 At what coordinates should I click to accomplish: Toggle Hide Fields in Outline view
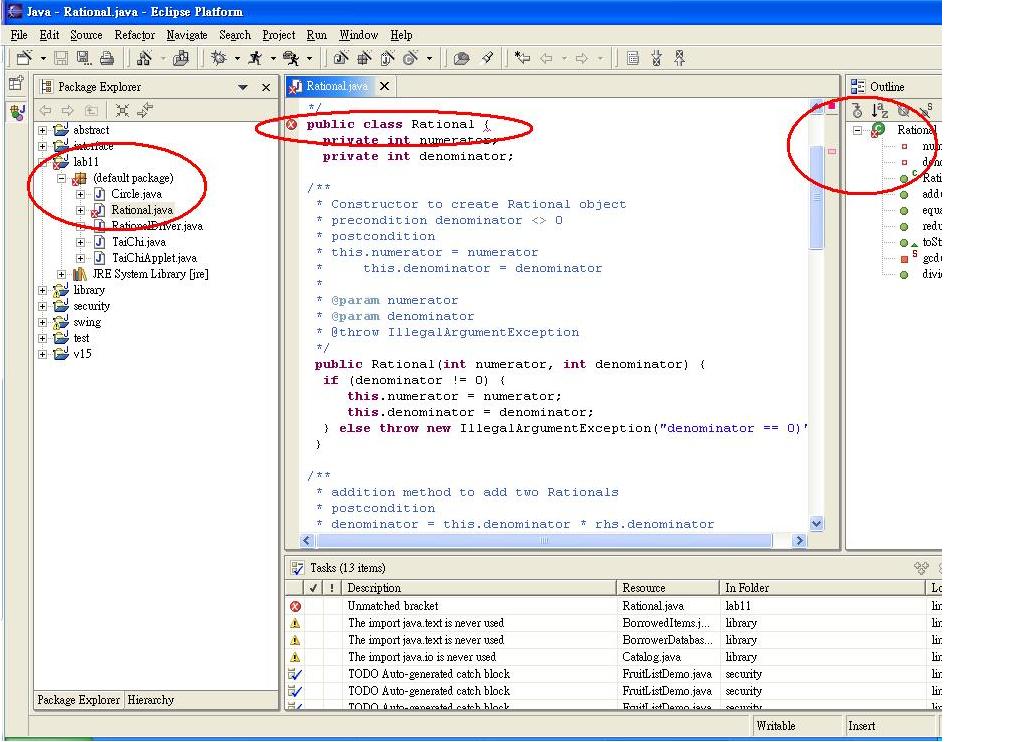[x=903, y=110]
